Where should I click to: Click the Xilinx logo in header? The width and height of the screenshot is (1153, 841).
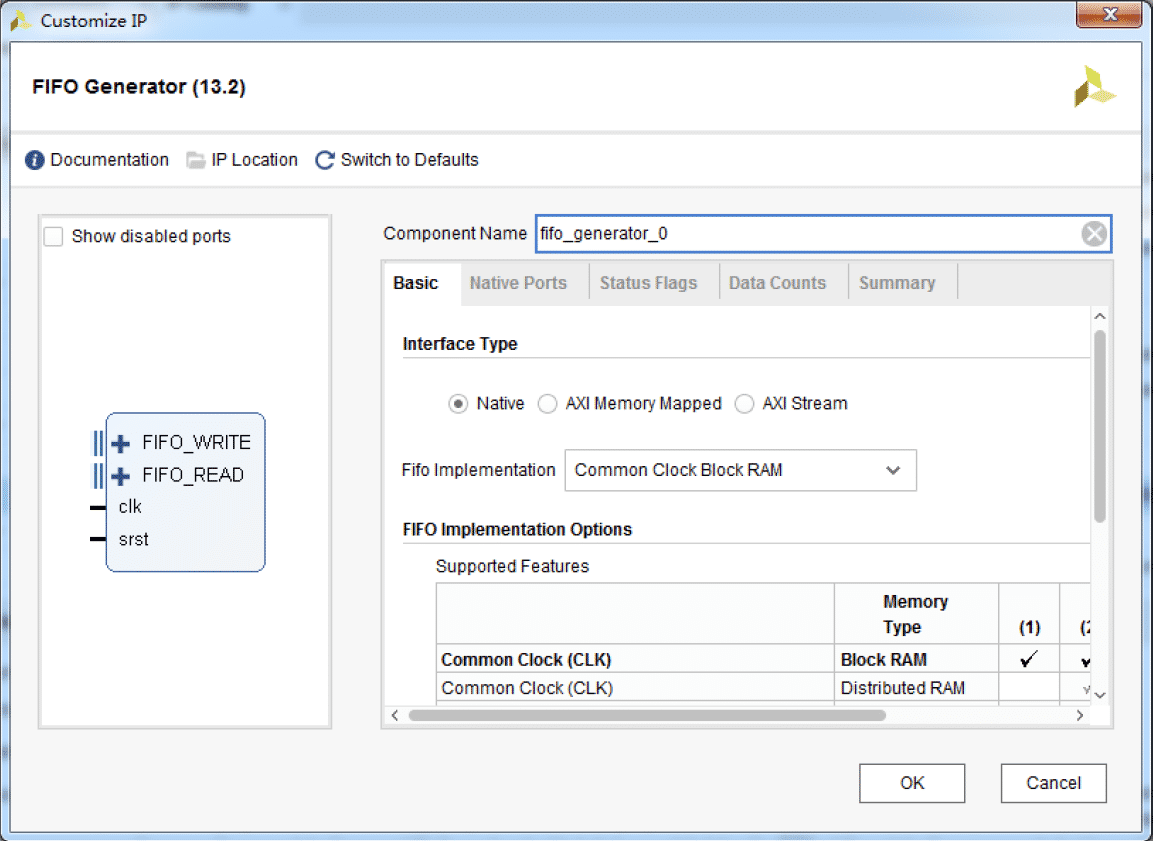click(1094, 87)
